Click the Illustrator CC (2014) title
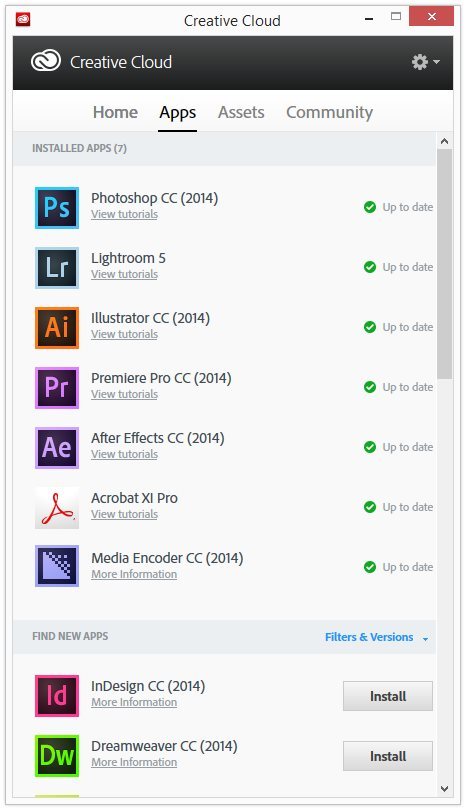Screen dimensions: 466x810 pyautogui.click(x=150, y=318)
